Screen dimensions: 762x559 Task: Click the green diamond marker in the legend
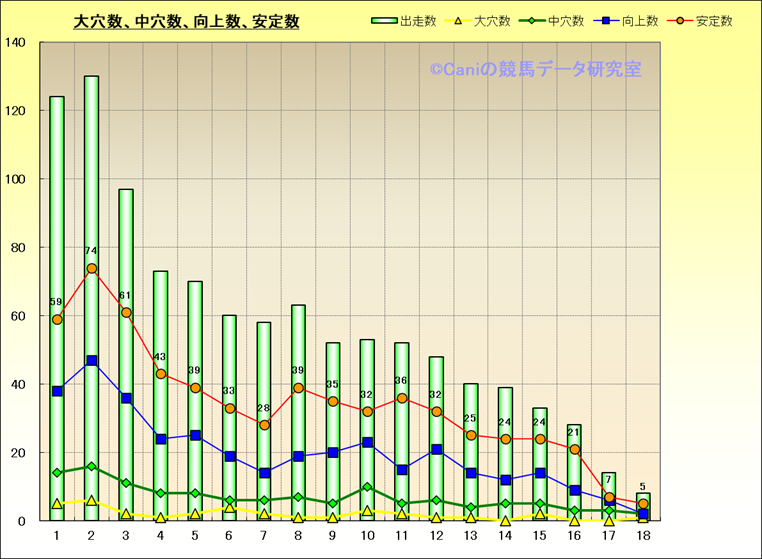[x=532, y=21]
